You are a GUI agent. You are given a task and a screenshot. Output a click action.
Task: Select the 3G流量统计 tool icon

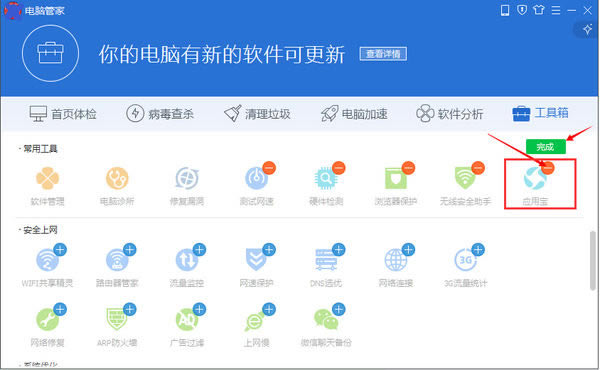(465, 260)
